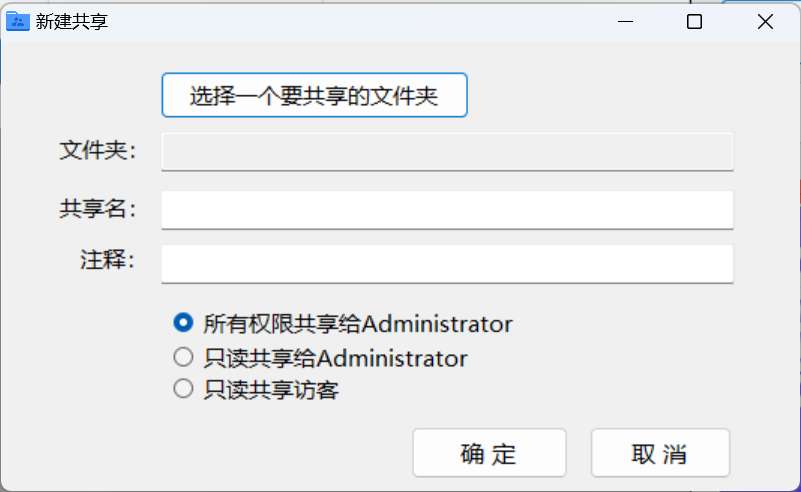This screenshot has width=801, height=492.
Task: Click the 只读共享给Administrator option label text
Action: pyautogui.click(x=335, y=358)
